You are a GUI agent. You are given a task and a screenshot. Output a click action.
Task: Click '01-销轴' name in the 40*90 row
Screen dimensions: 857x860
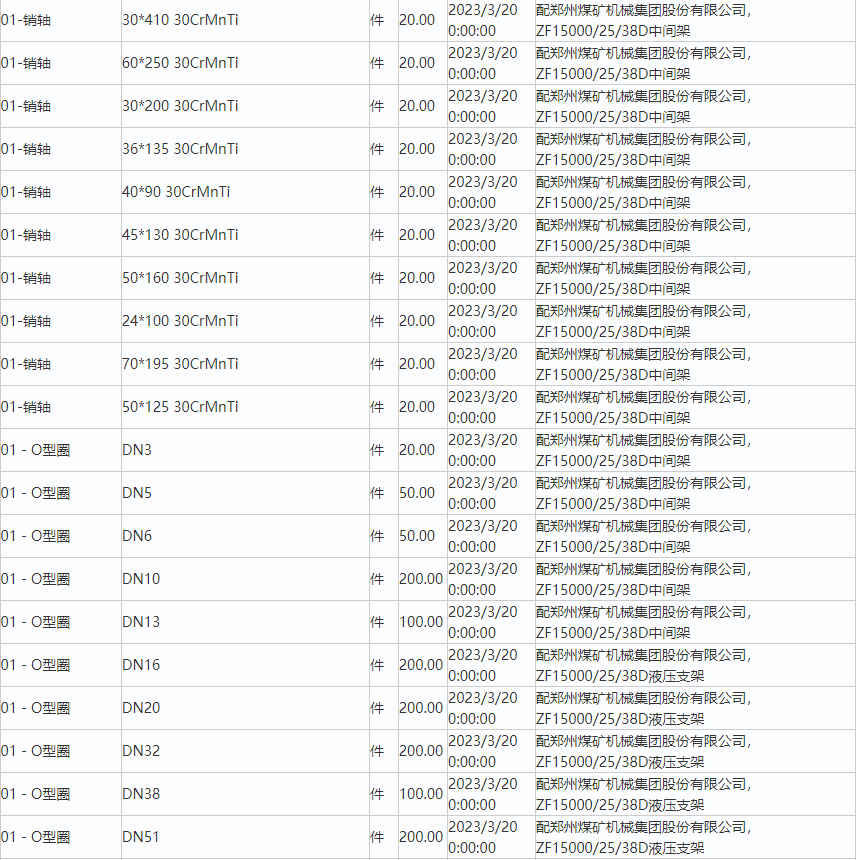[26, 192]
